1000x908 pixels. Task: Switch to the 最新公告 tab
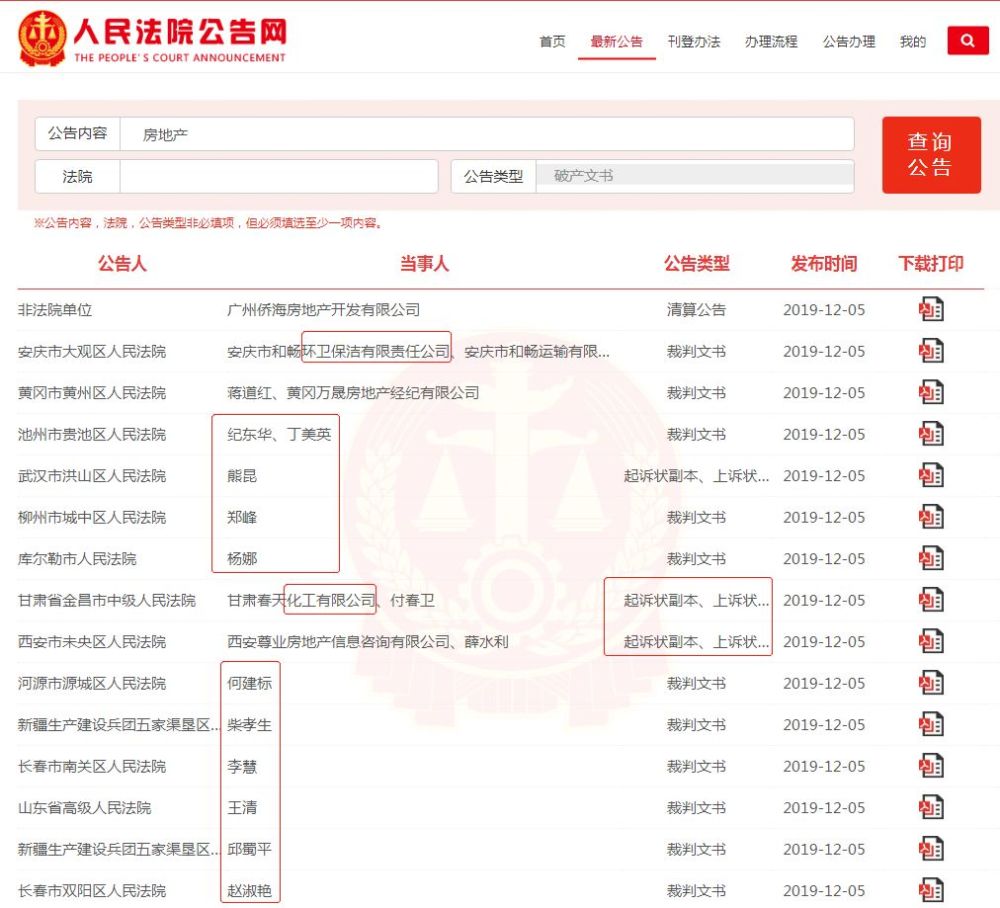(616, 42)
